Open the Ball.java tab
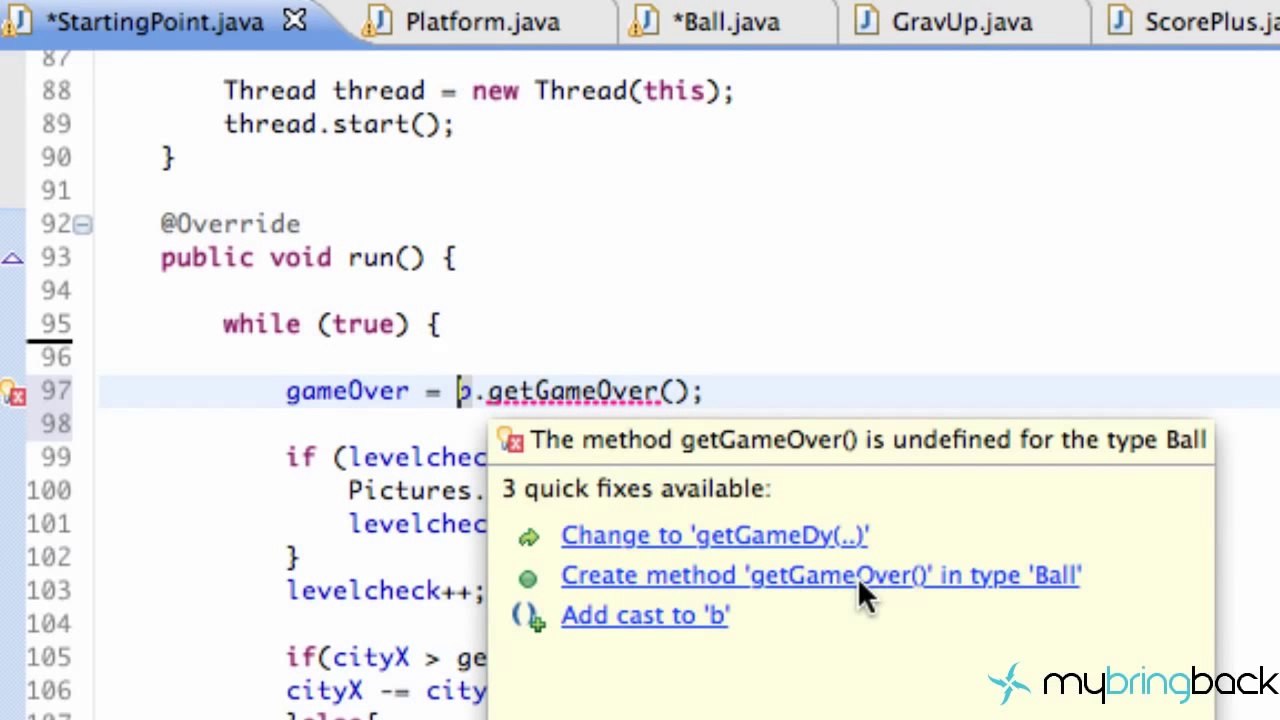Viewport: 1280px width, 720px height. [725, 21]
